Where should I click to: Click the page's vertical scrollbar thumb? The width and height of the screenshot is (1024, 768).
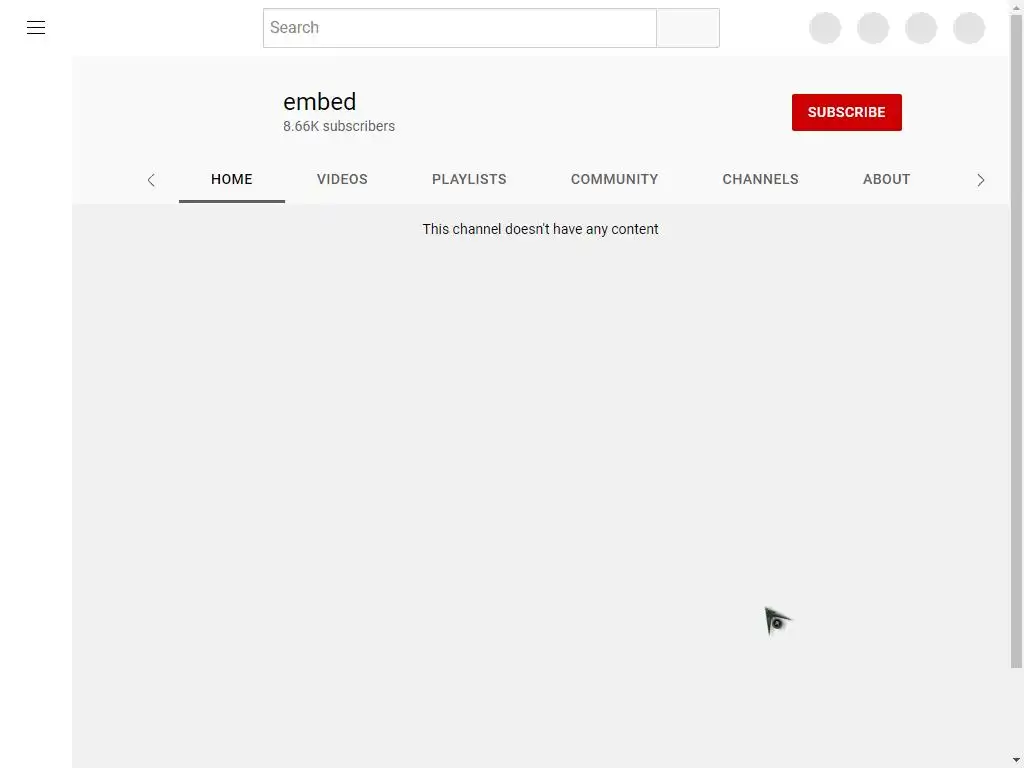(1016, 341)
